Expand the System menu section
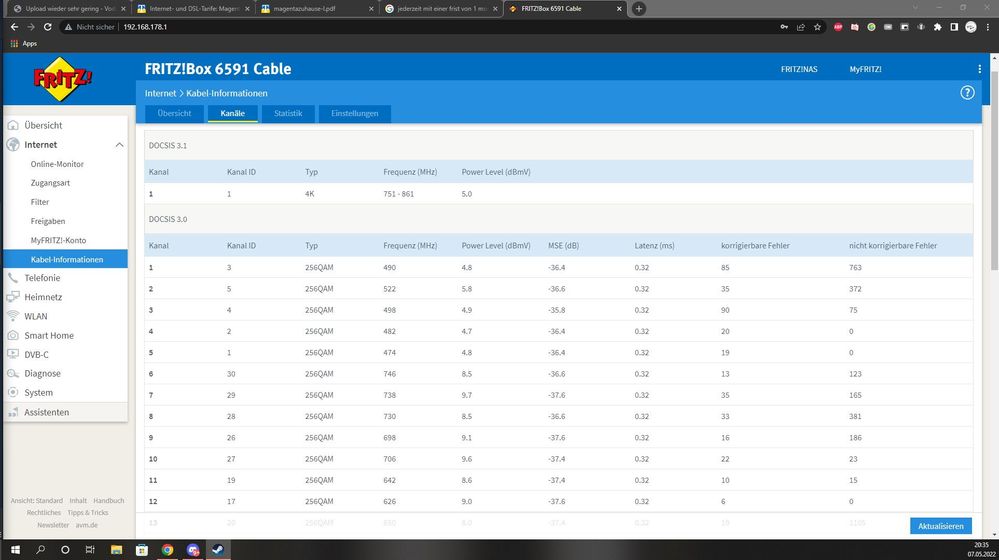 (x=39, y=393)
